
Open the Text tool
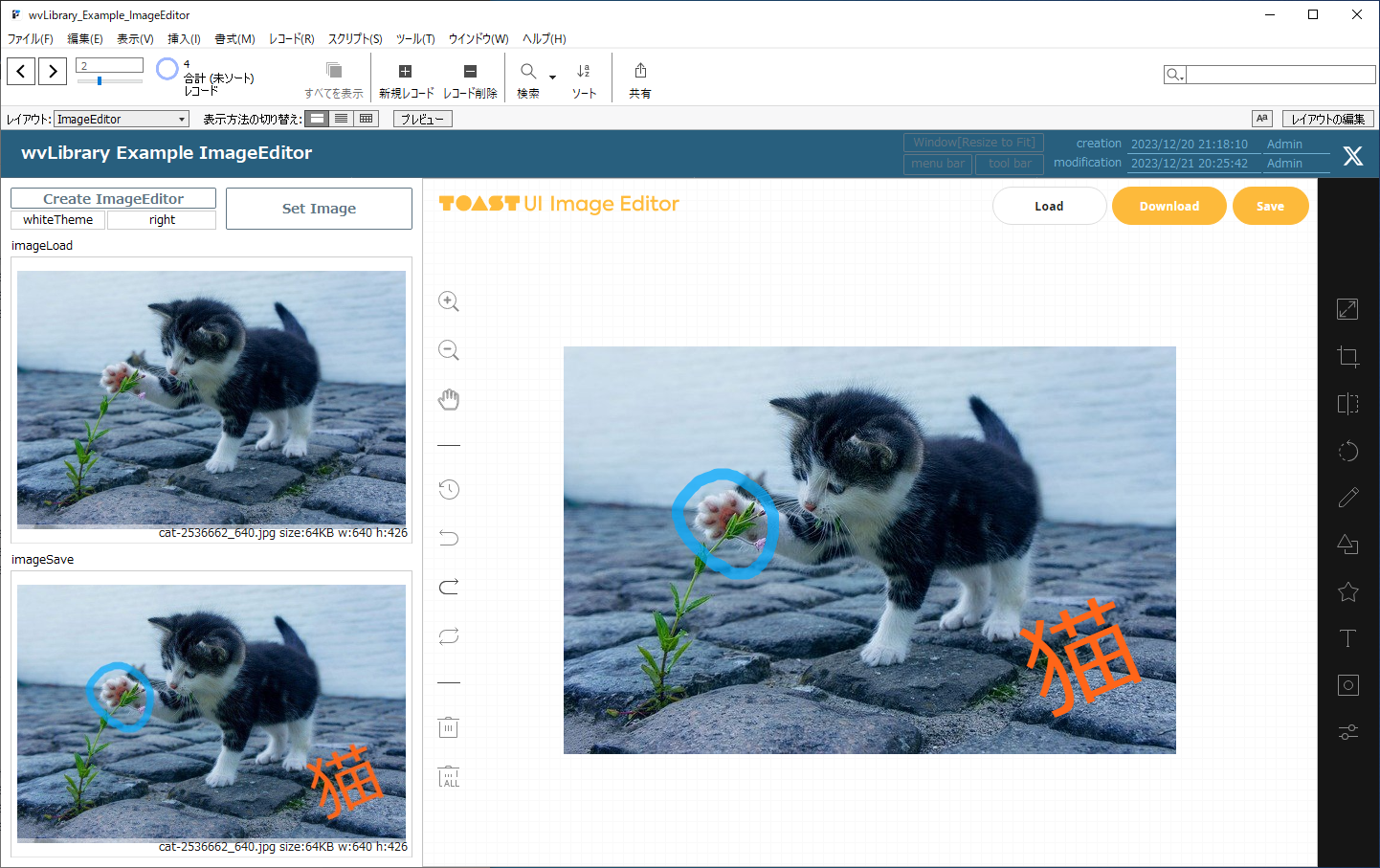pyautogui.click(x=1347, y=638)
